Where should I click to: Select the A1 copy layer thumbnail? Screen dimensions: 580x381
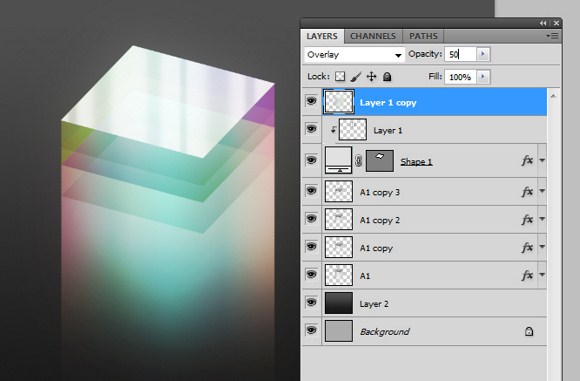click(338, 247)
